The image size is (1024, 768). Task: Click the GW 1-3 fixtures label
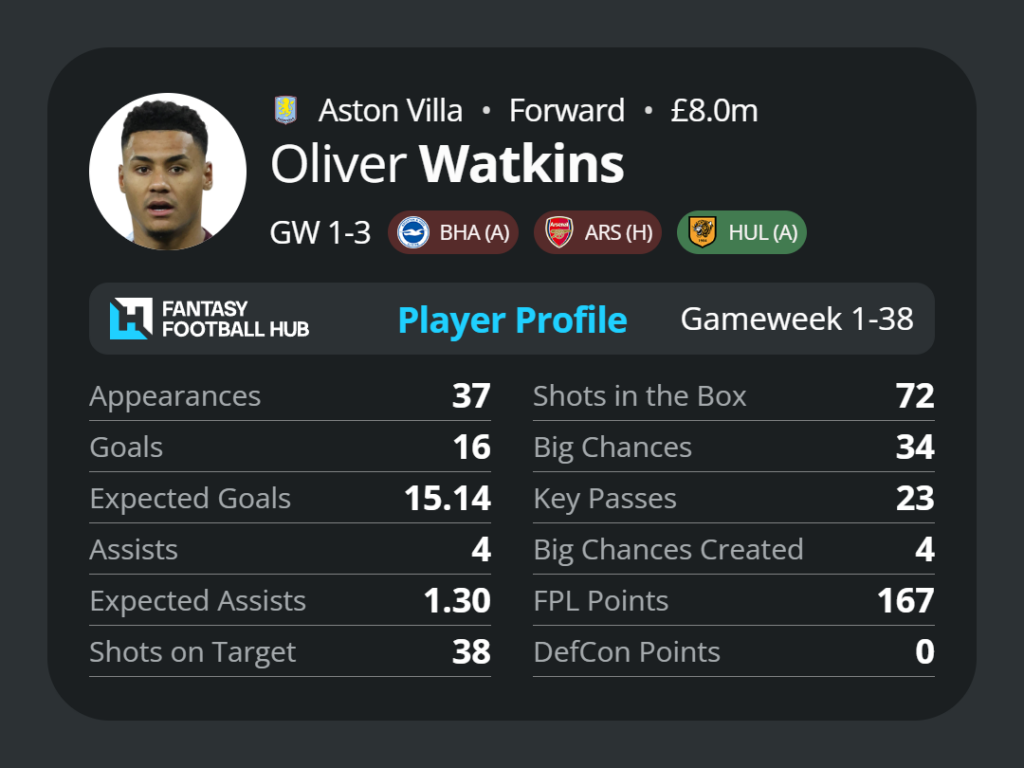point(320,232)
